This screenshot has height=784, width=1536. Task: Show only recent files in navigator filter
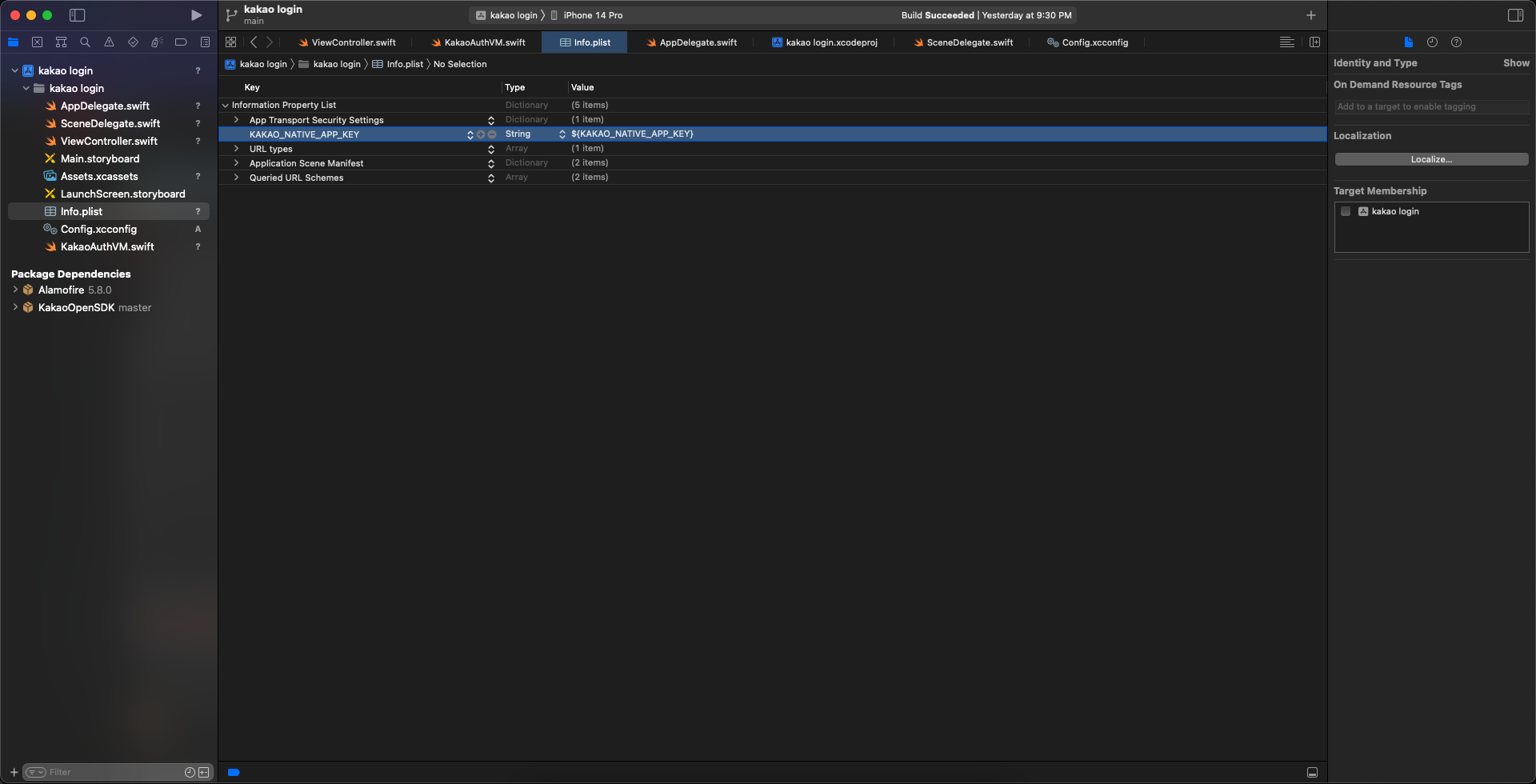190,772
